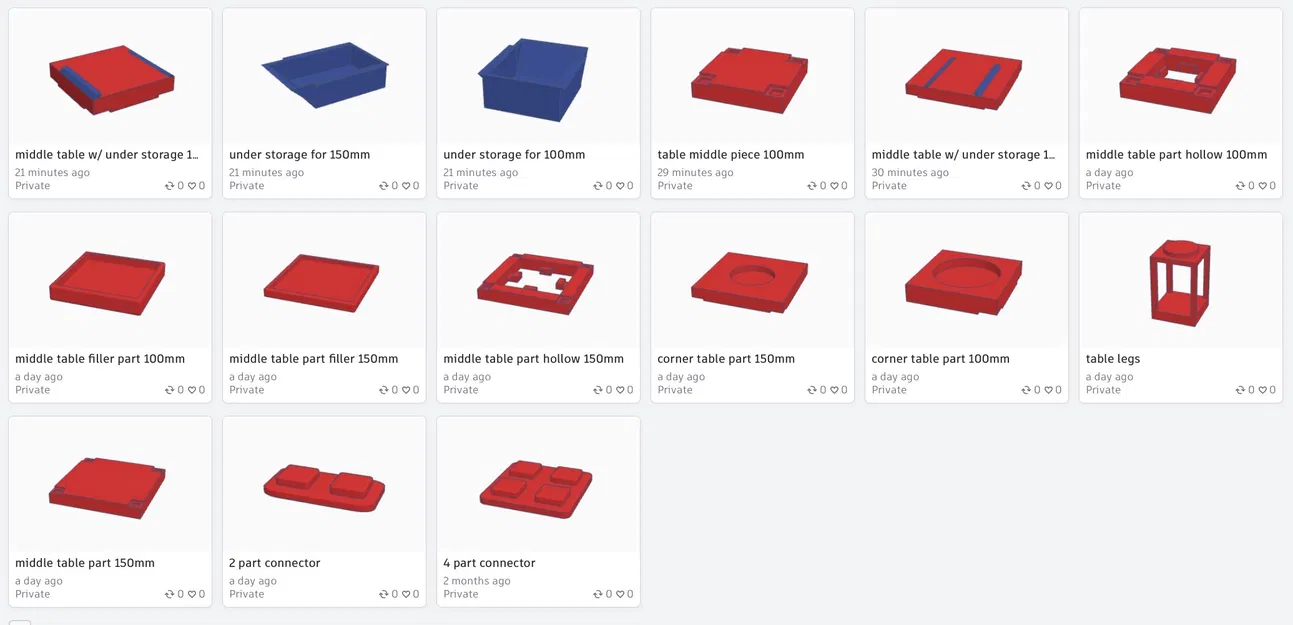Click remix icon on middle table filler part 100mm
This screenshot has width=1293, height=625.
pyautogui.click(x=170, y=390)
